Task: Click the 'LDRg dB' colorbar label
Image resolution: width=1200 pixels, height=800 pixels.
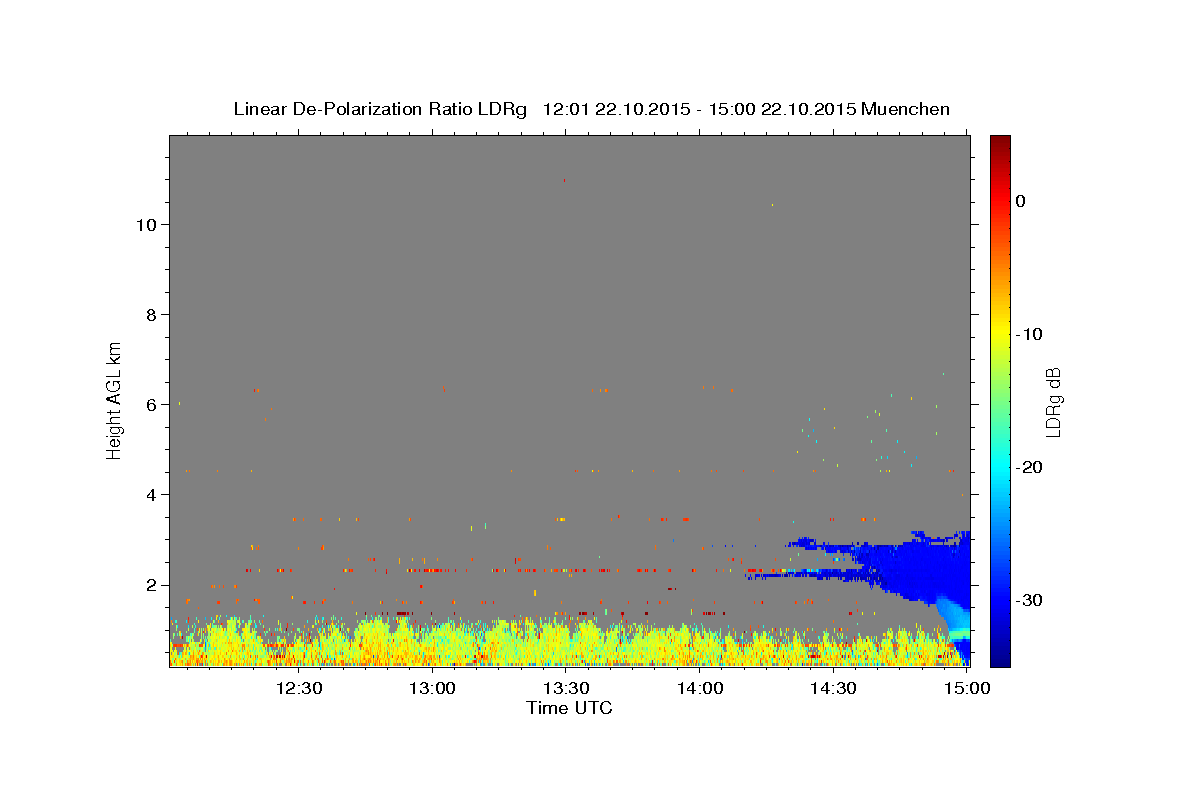Action: click(x=1053, y=402)
